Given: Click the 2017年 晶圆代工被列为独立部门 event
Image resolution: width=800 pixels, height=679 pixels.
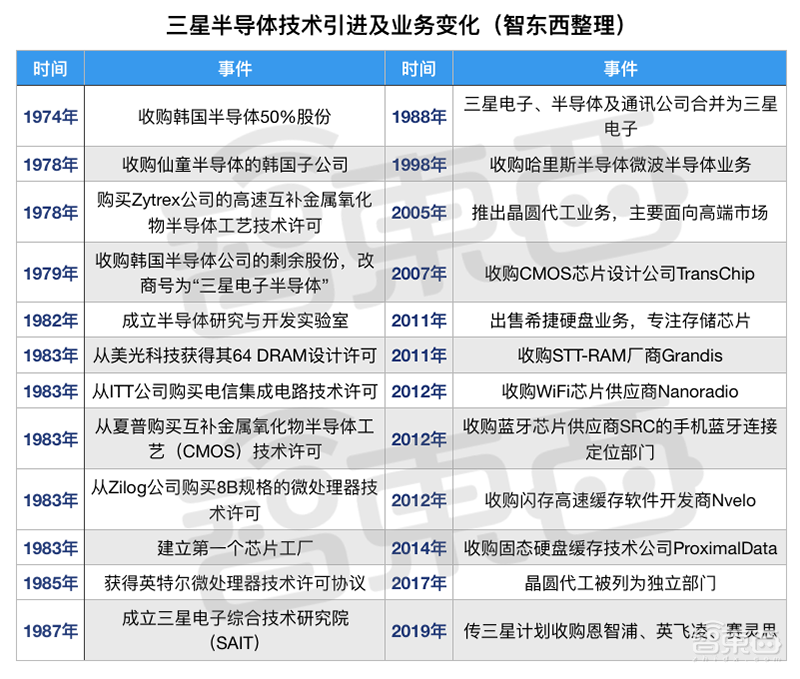Looking at the screenshot, I should pyautogui.click(x=621, y=582).
